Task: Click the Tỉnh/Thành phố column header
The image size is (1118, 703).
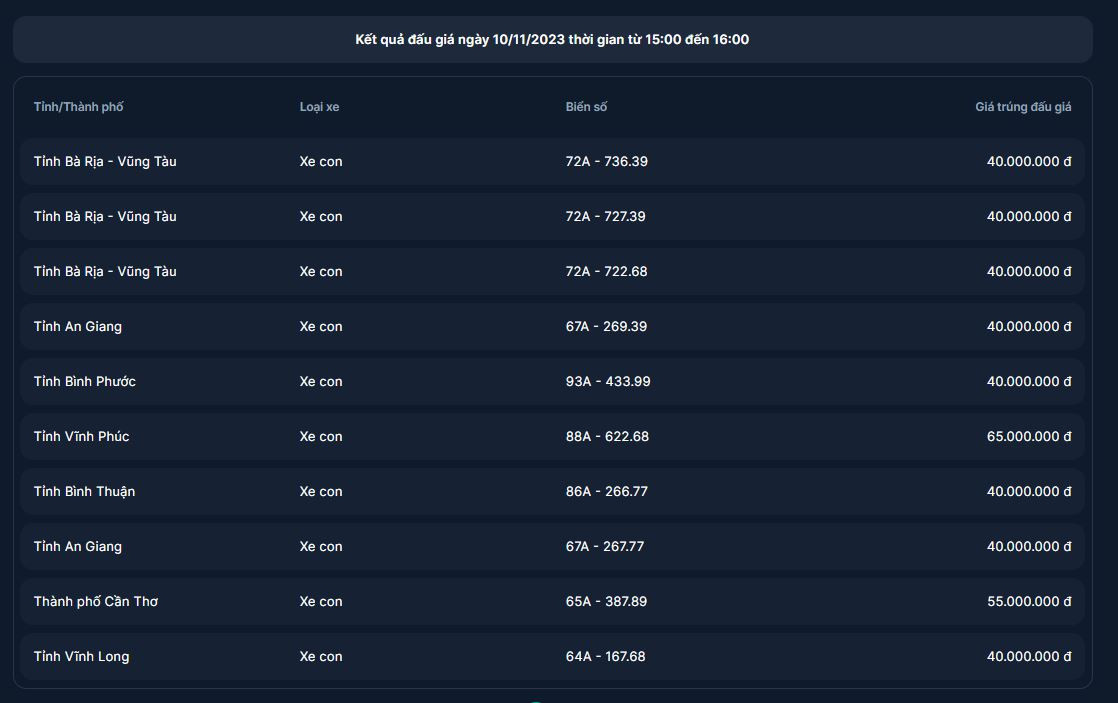Action: pos(78,107)
